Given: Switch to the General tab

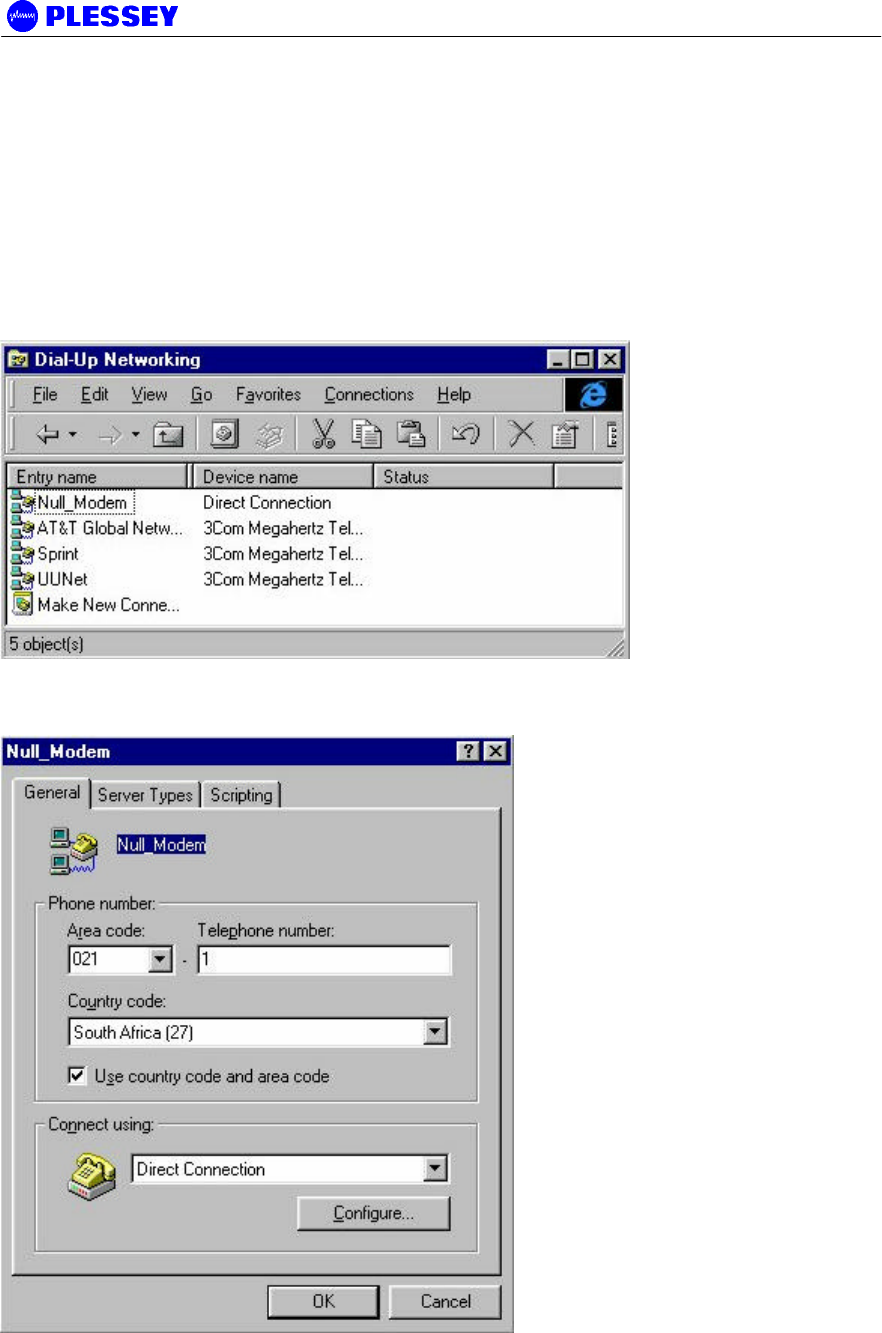Looking at the screenshot, I should tap(52, 793).
